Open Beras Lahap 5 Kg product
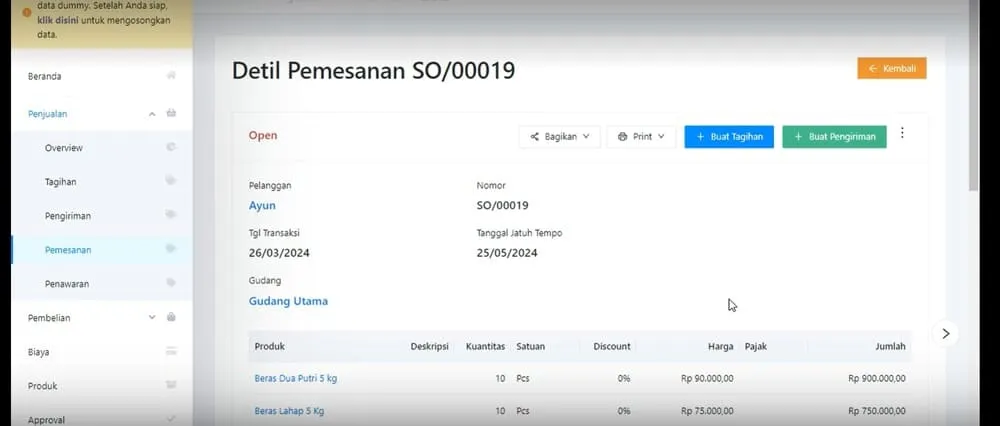The image size is (1000, 426). point(289,411)
